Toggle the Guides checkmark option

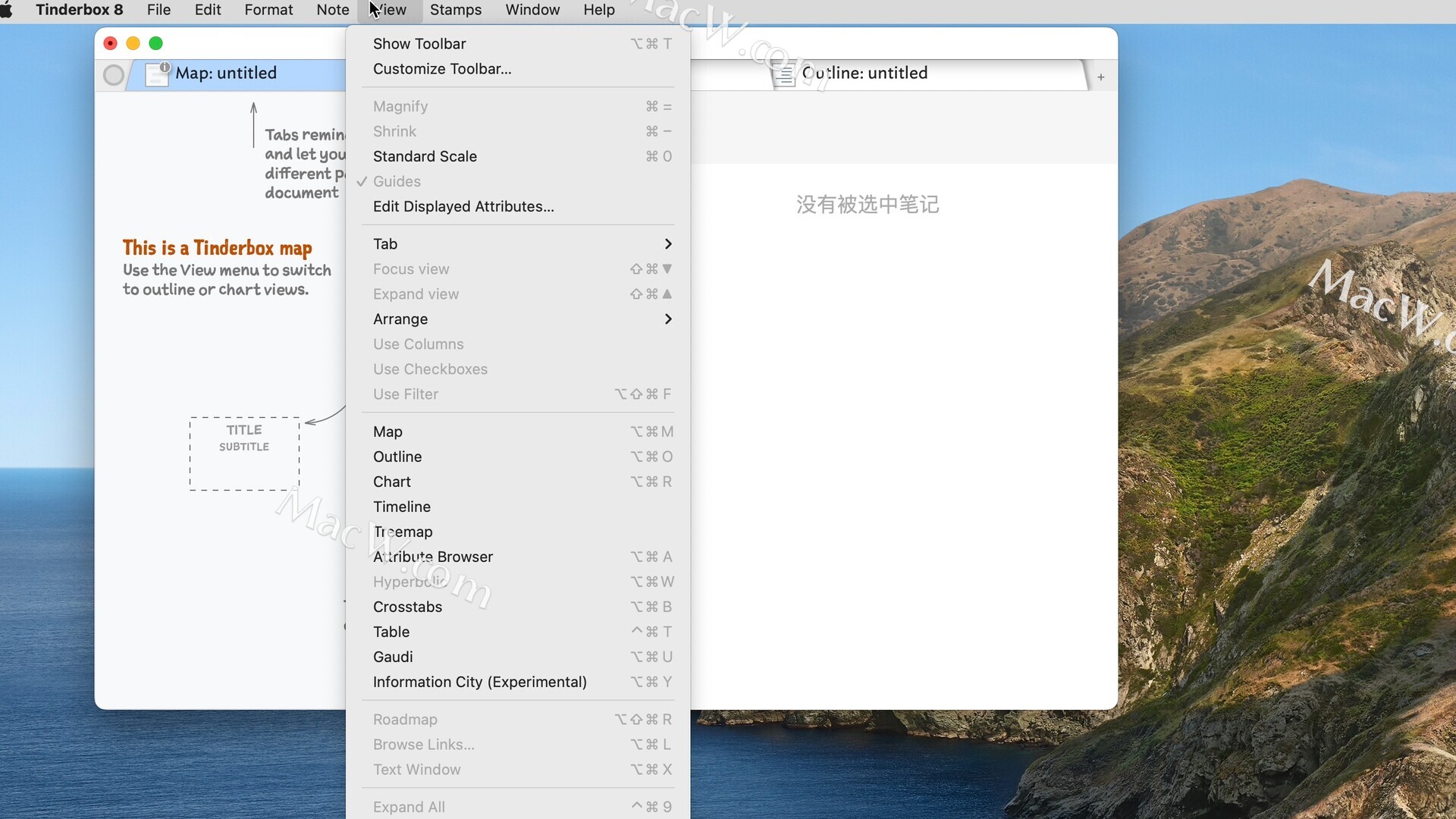(518, 181)
